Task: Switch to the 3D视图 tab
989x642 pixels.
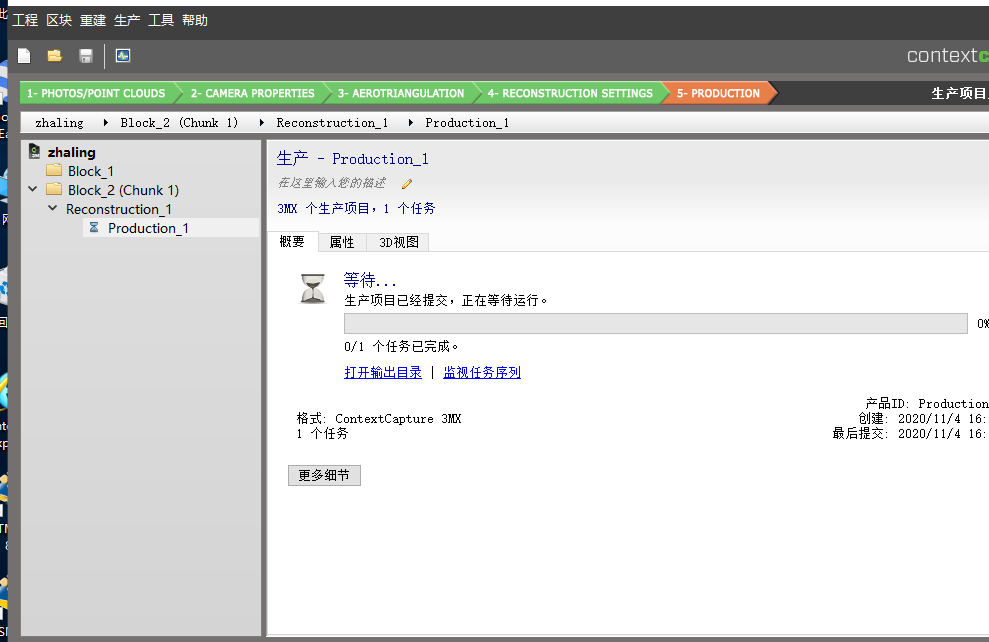Action: tap(399, 242)
